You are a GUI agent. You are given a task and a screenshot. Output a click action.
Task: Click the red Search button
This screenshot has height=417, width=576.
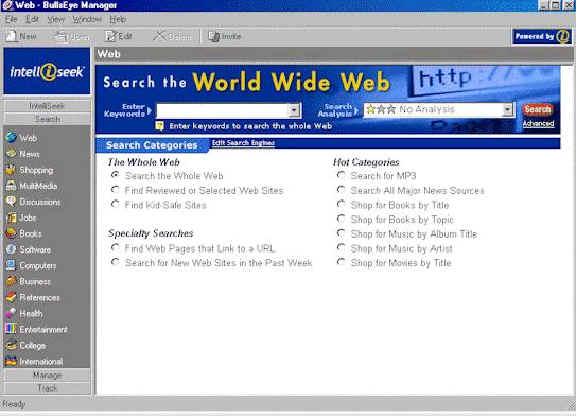538,109
